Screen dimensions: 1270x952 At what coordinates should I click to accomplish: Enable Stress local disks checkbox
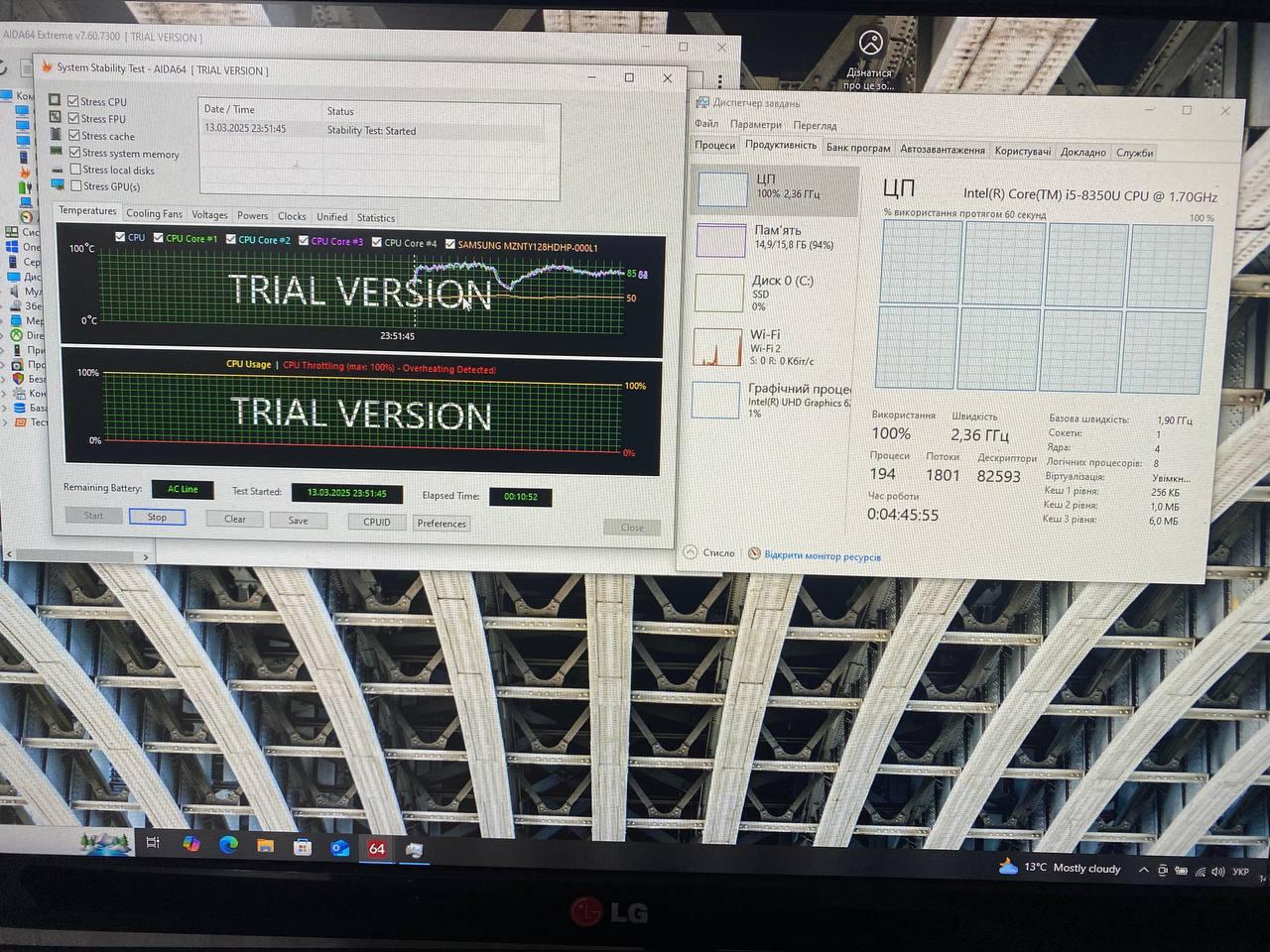(75, 169)
